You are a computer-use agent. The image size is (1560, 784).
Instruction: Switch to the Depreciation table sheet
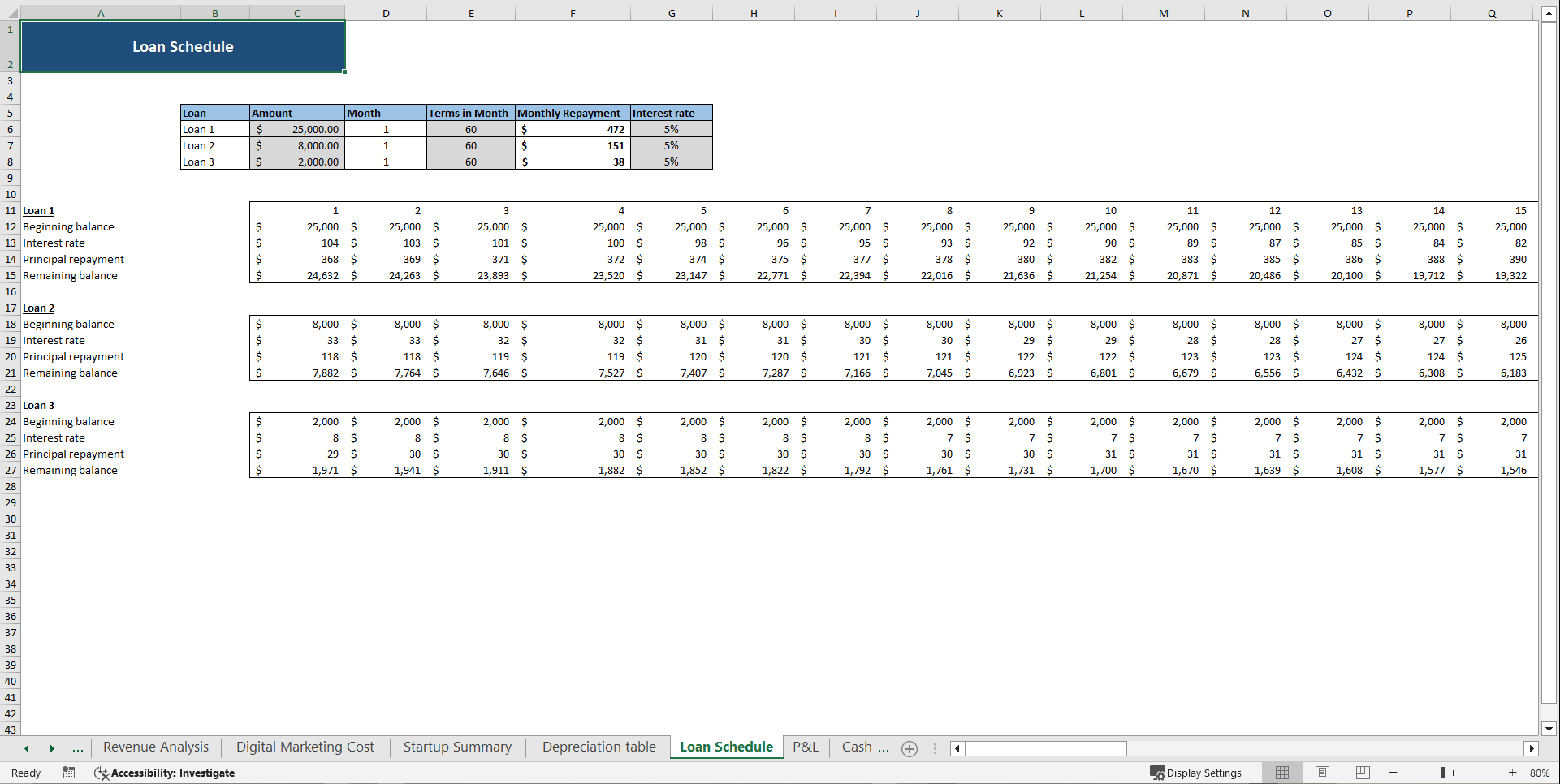pos(598,747)
